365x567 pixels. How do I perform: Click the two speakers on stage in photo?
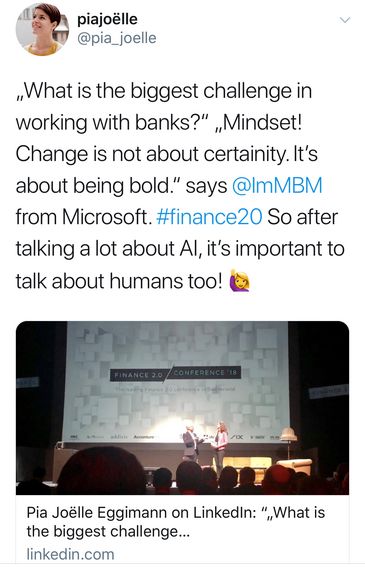pos(205,446)
